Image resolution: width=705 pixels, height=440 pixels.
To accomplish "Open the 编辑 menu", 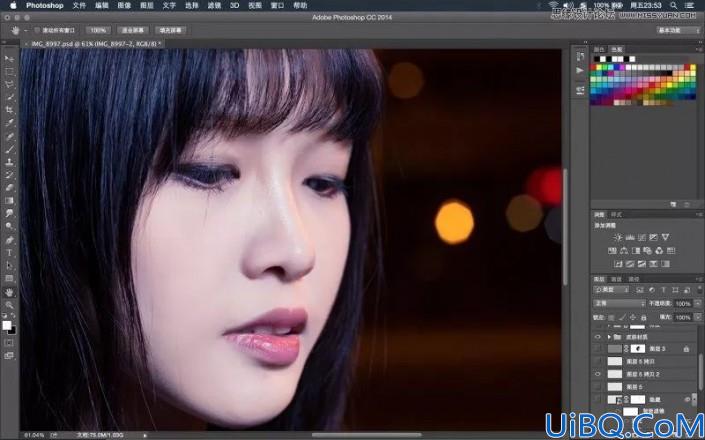I will 102,5.
